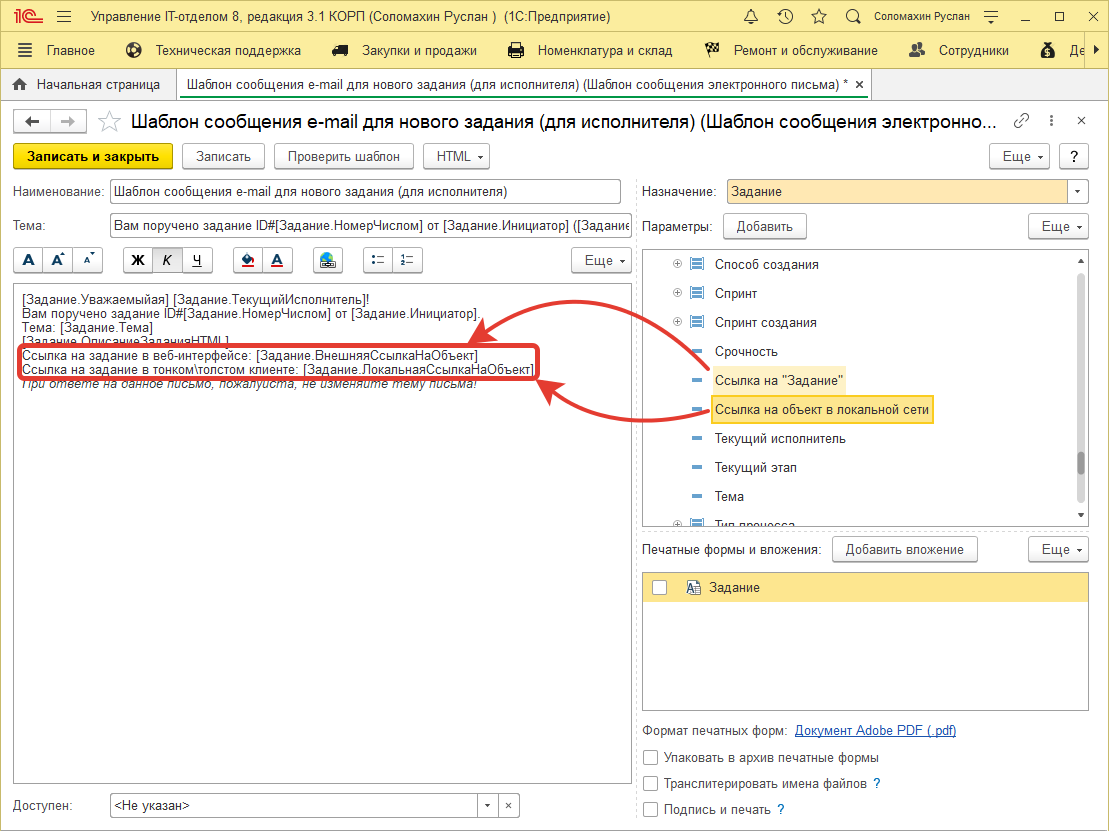Open 'Техническая поддержка' menu section
Image resolution: width=1109 pixels, height=831 pixels.
click(227, 50)
